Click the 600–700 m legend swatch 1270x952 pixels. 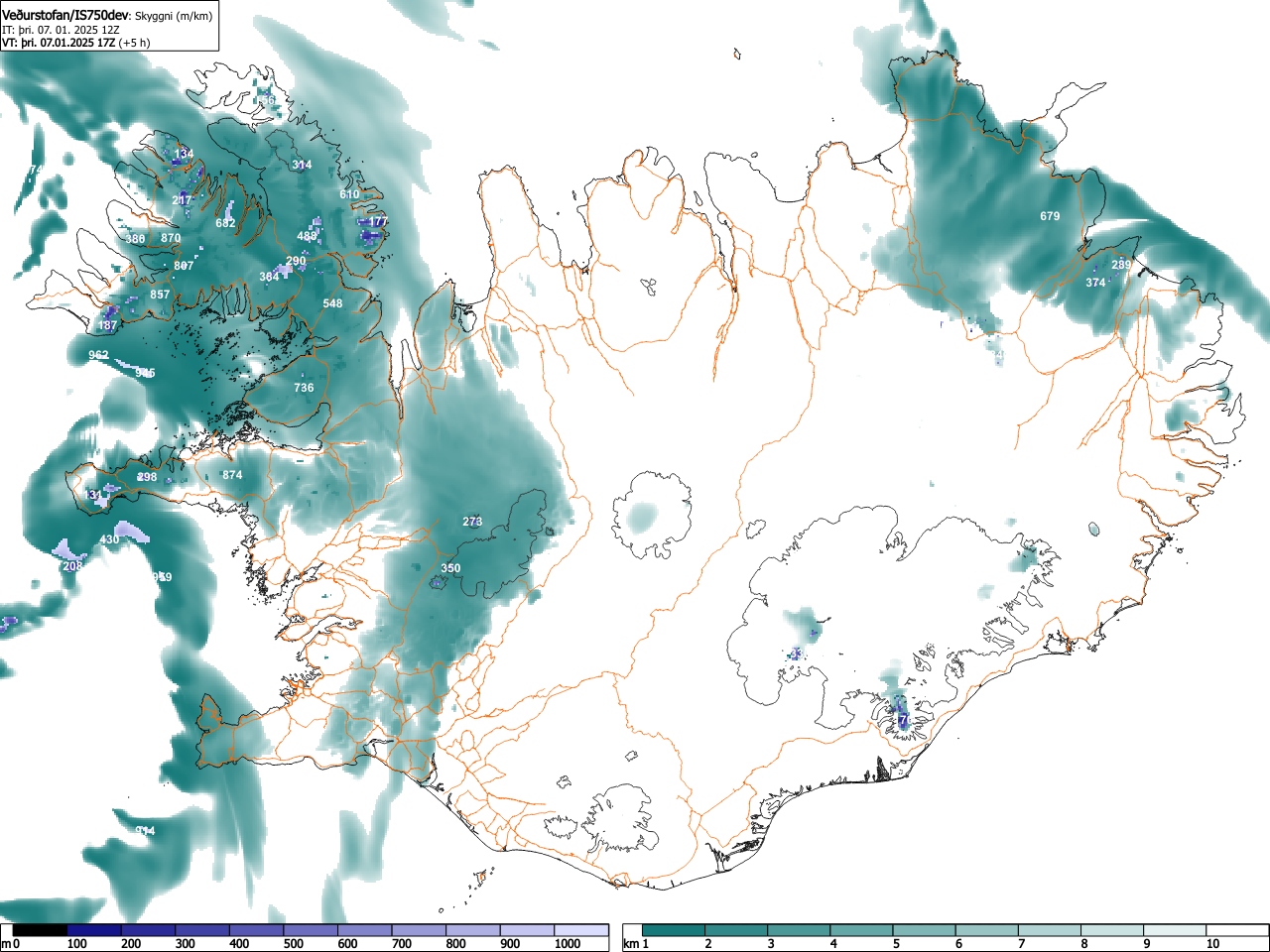[x=365, y=930]
